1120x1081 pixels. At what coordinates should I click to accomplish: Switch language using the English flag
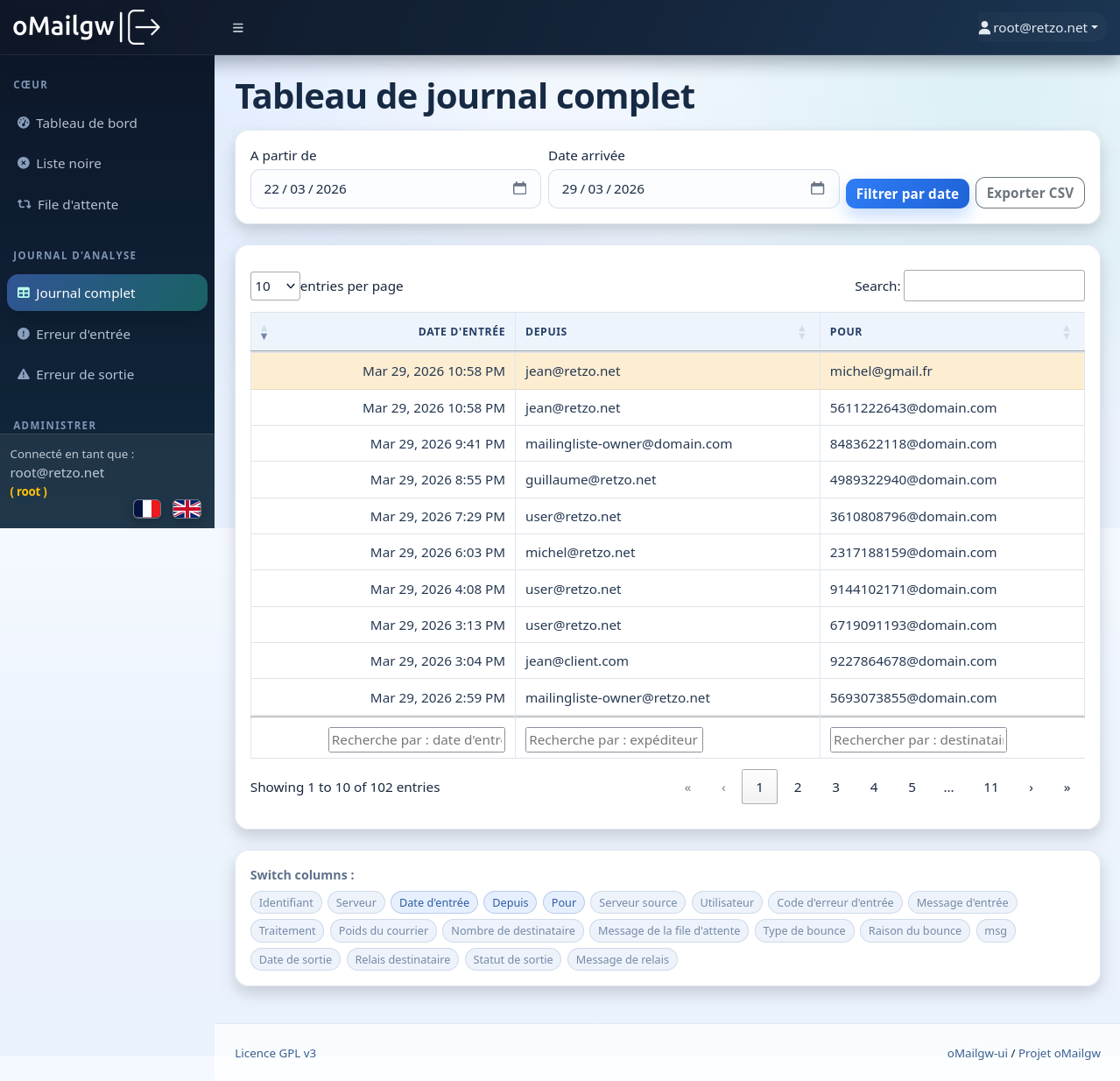click(x=186, y=508)
